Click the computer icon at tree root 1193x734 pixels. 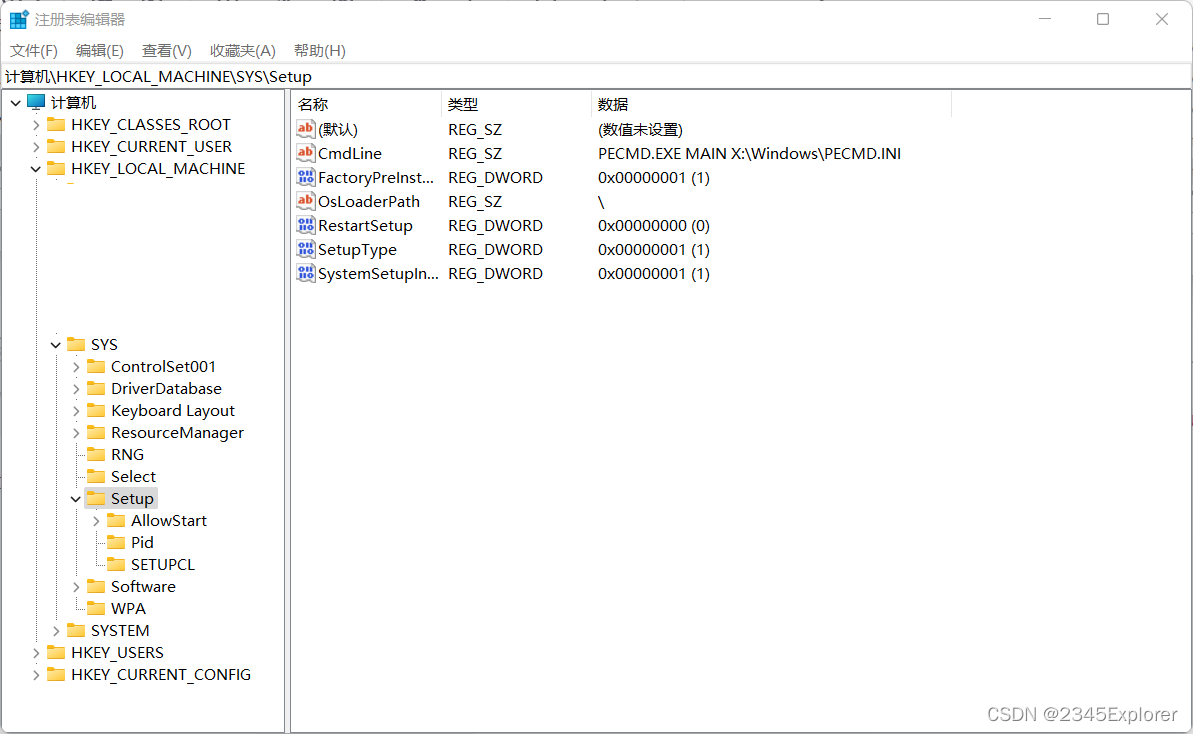(36, 102)
